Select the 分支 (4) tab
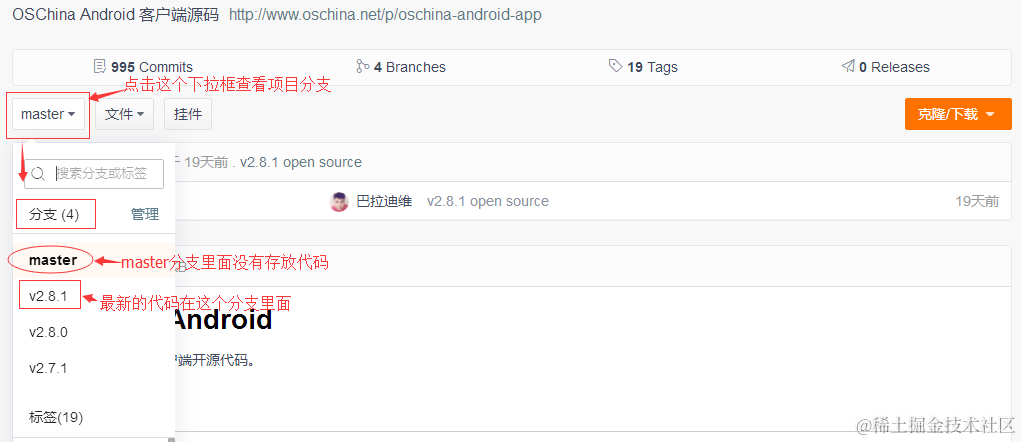This screenshot has width=1022, height=442. click(x=56, y=214)
